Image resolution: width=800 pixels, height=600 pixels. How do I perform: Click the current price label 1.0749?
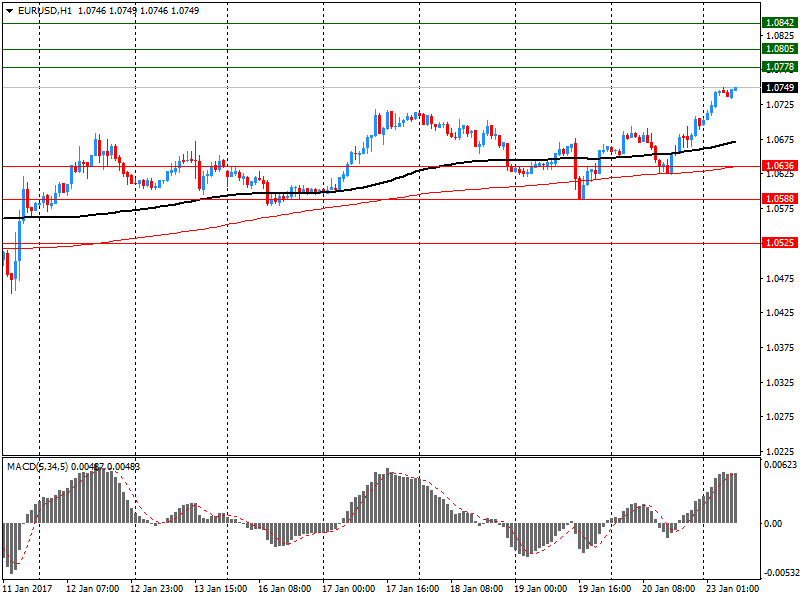pyautogui.click(x=780, y=88)
